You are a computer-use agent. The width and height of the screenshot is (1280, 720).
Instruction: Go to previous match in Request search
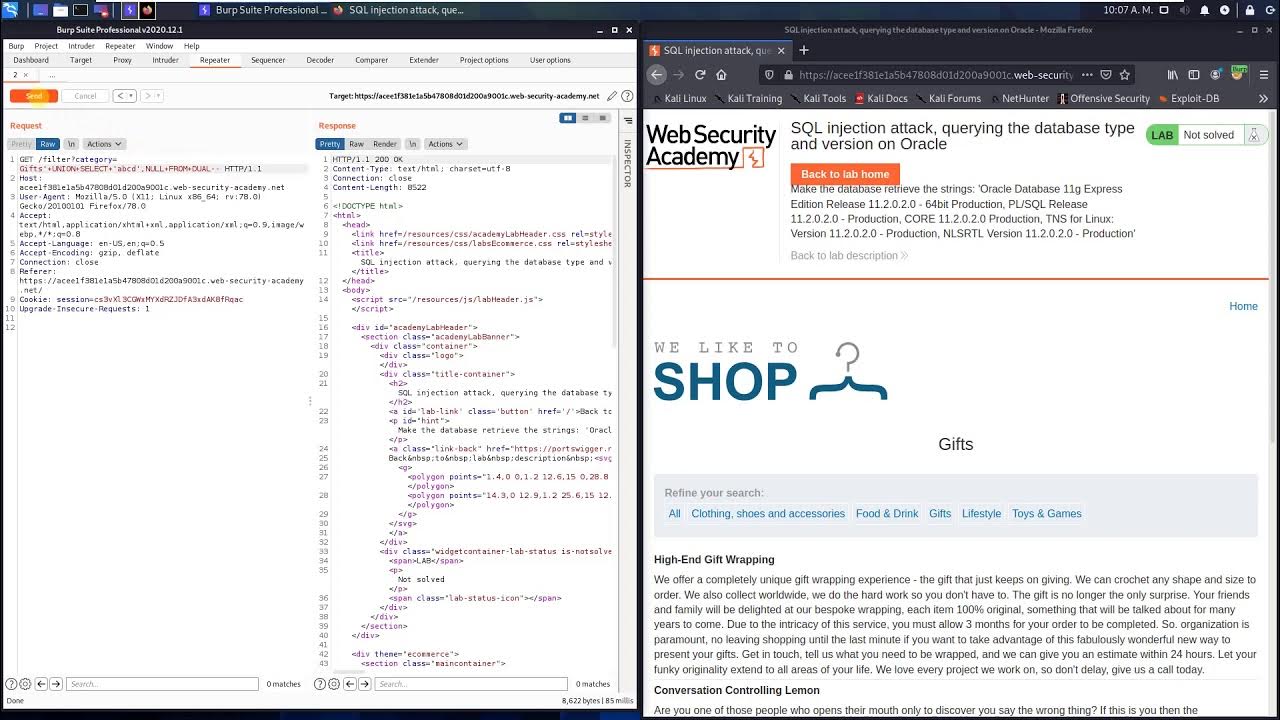point(41,684)
